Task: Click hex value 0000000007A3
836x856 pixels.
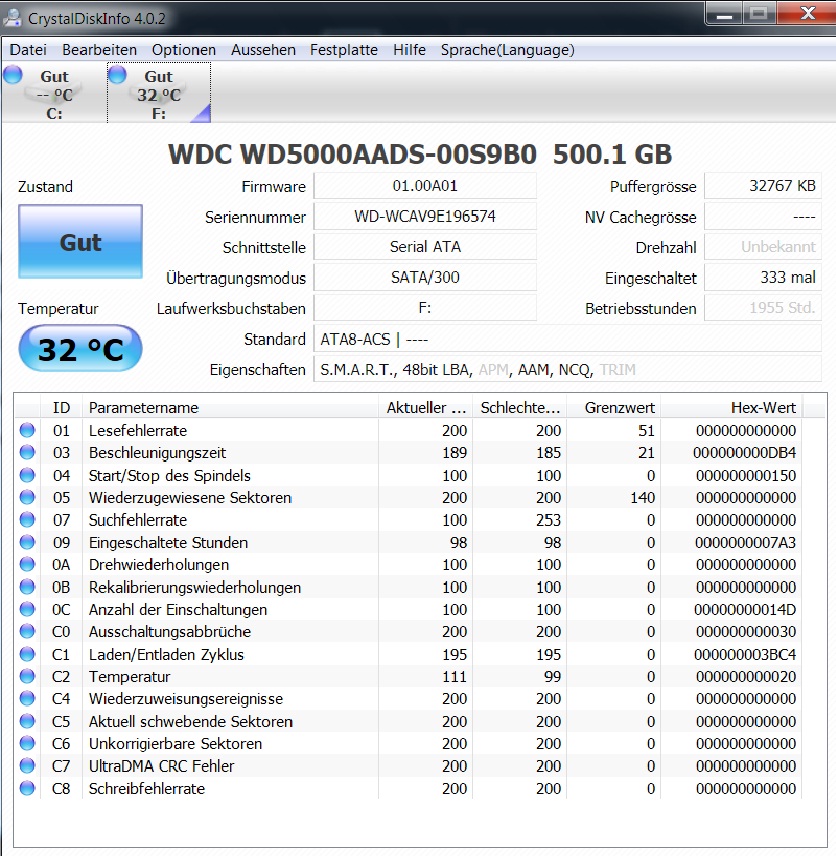Action: (x=745, y=543)
